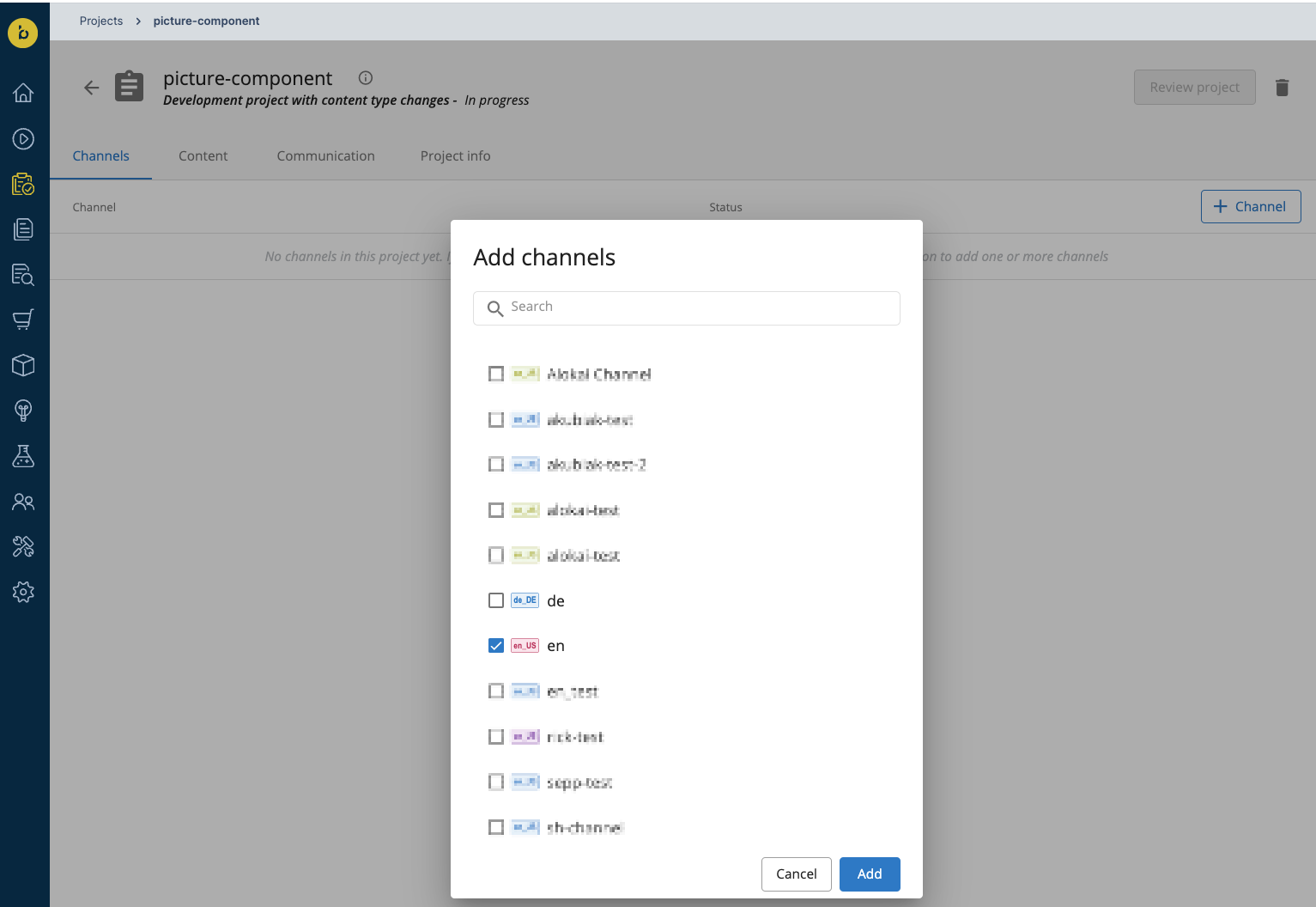Switch to the Channels tab
The height and width of the screenshot is (907, 1316).
coord(101,156)
